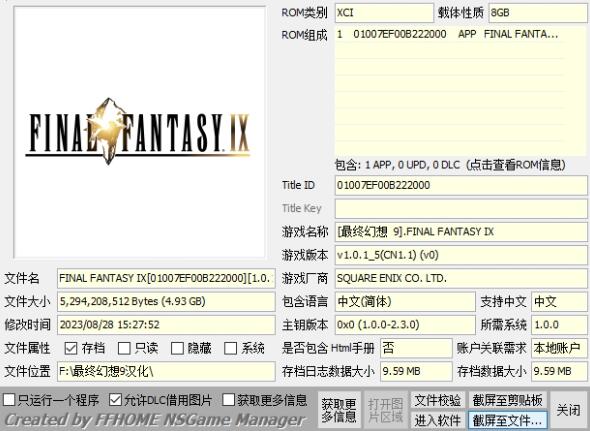Save screenshot with 截屏至文件... button

pyautogui.click(x=507, y=420)
